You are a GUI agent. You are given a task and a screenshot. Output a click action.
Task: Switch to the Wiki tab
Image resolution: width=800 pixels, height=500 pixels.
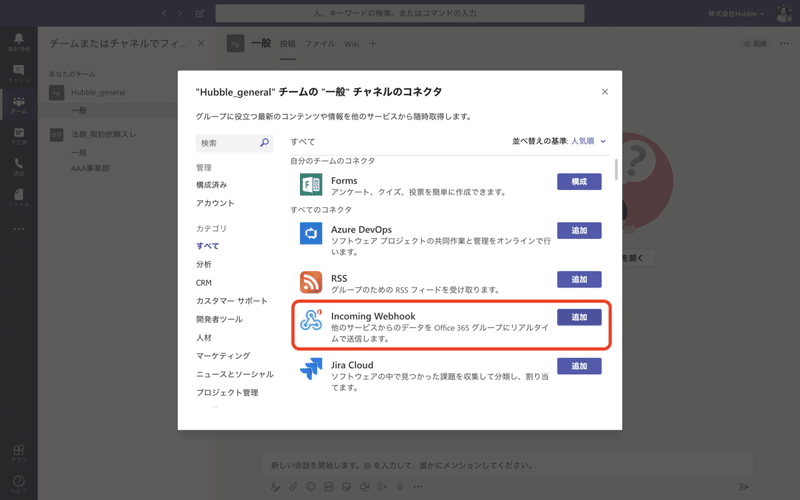(352, 44)
